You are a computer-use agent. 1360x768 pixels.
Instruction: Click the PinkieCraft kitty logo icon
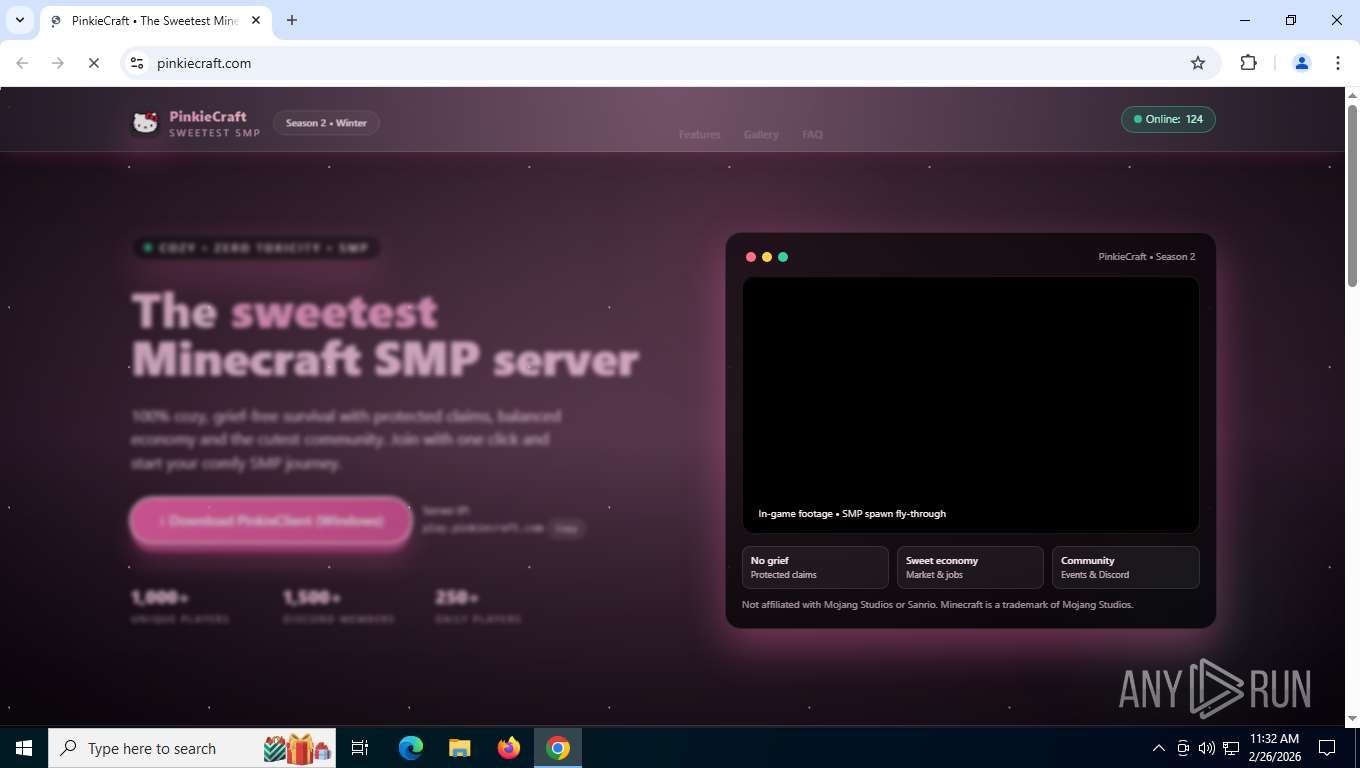146,123
